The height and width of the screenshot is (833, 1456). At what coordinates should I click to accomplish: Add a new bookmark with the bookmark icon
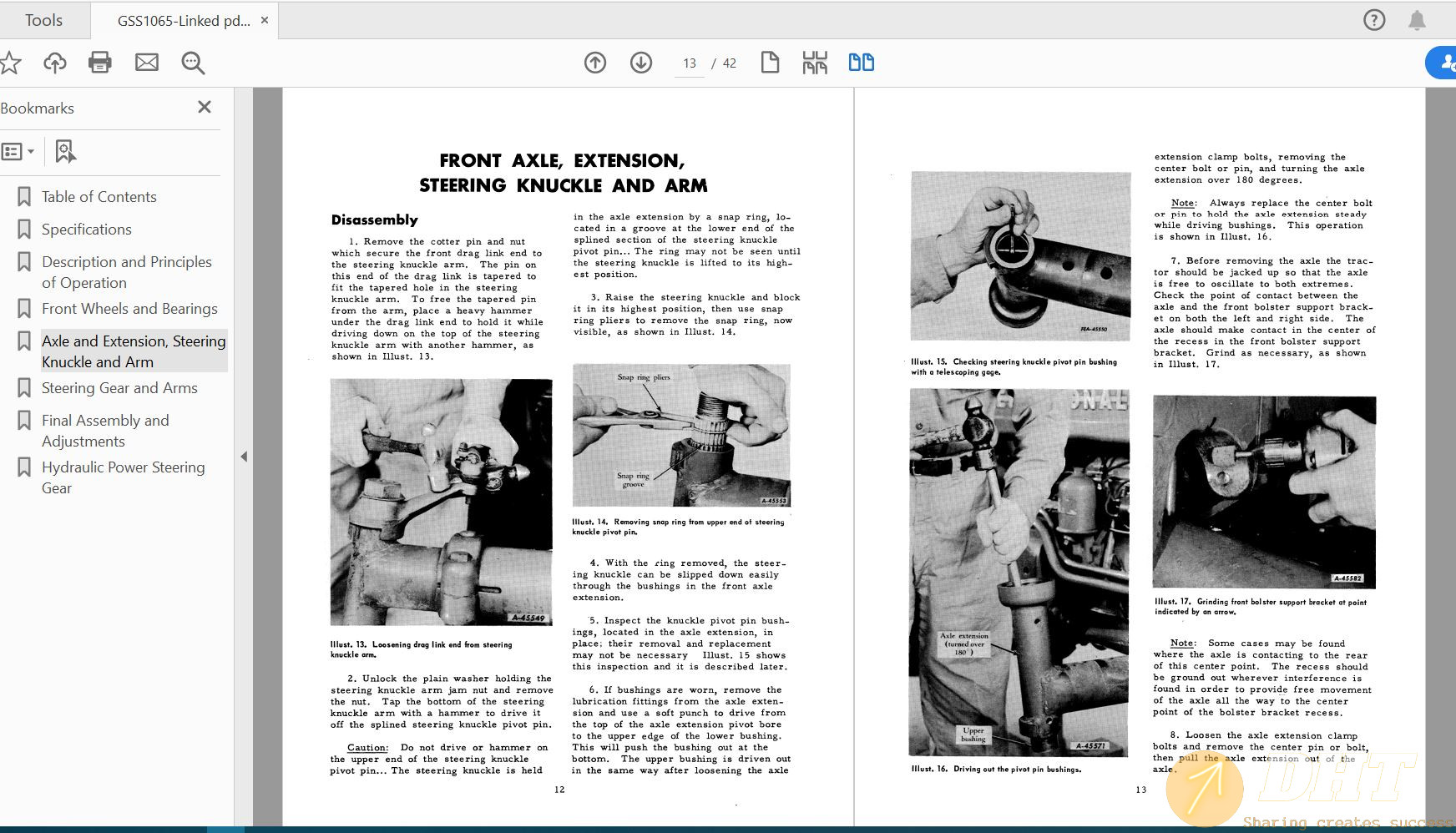65,151
